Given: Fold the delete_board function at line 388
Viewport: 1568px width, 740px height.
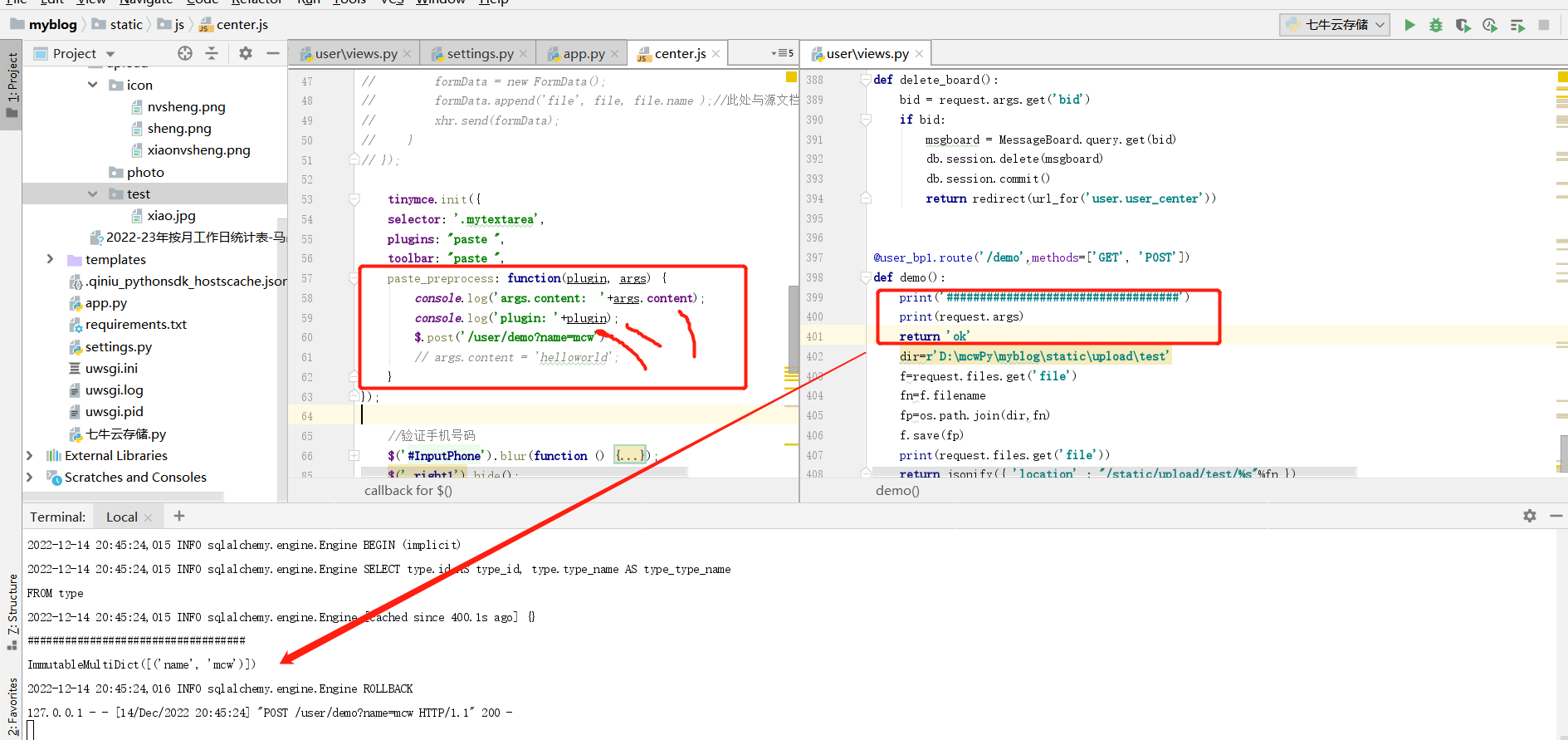Looking at the screenshot, I should pyautogui.click(x=866, y=80).
